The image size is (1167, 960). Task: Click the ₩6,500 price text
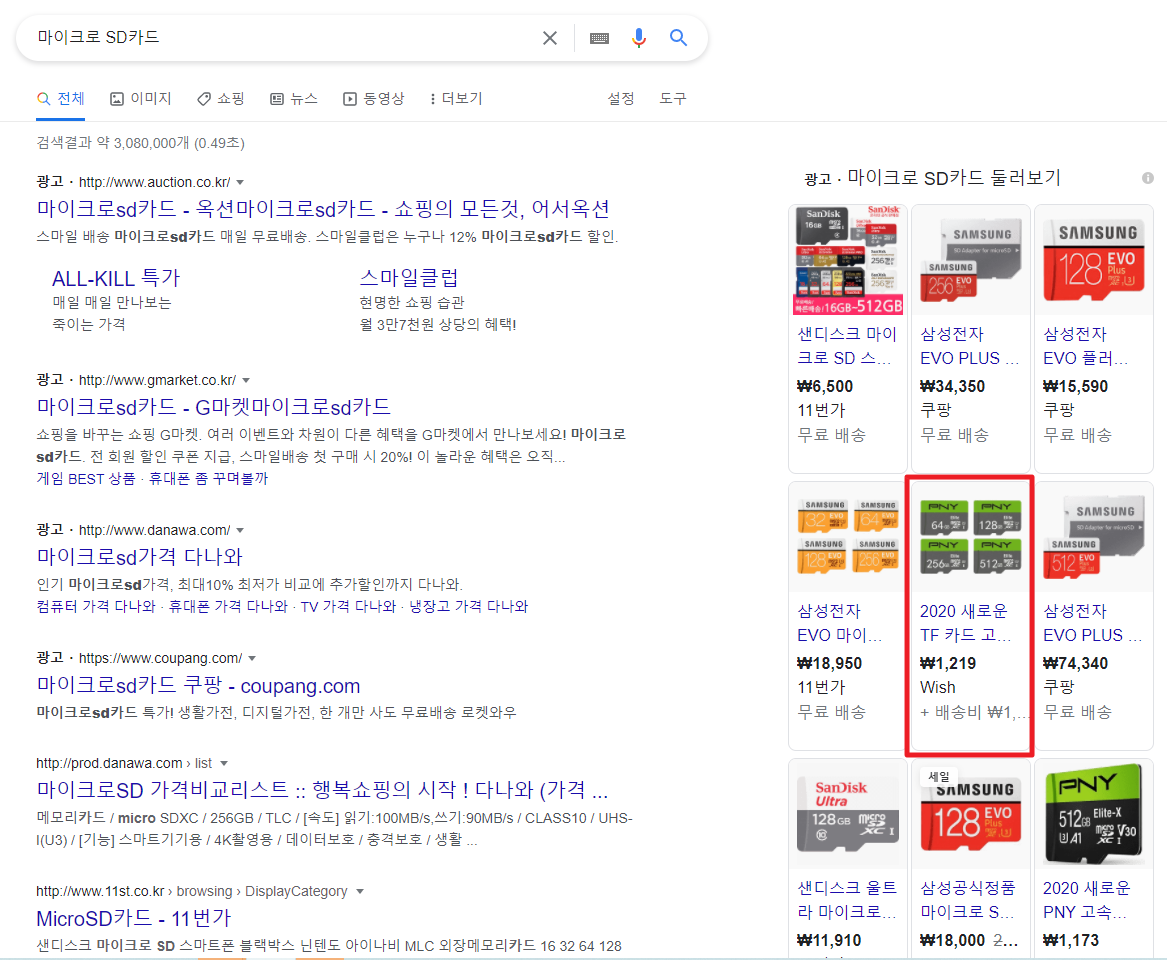click(825, 386)
